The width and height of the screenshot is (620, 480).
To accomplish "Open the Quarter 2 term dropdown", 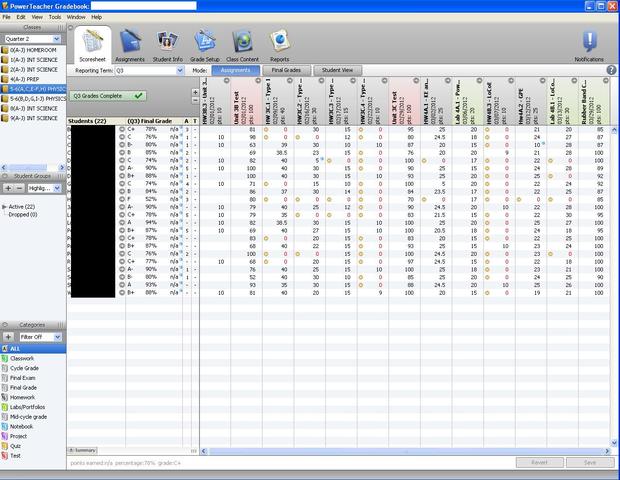I will click(x=32, y=39).
